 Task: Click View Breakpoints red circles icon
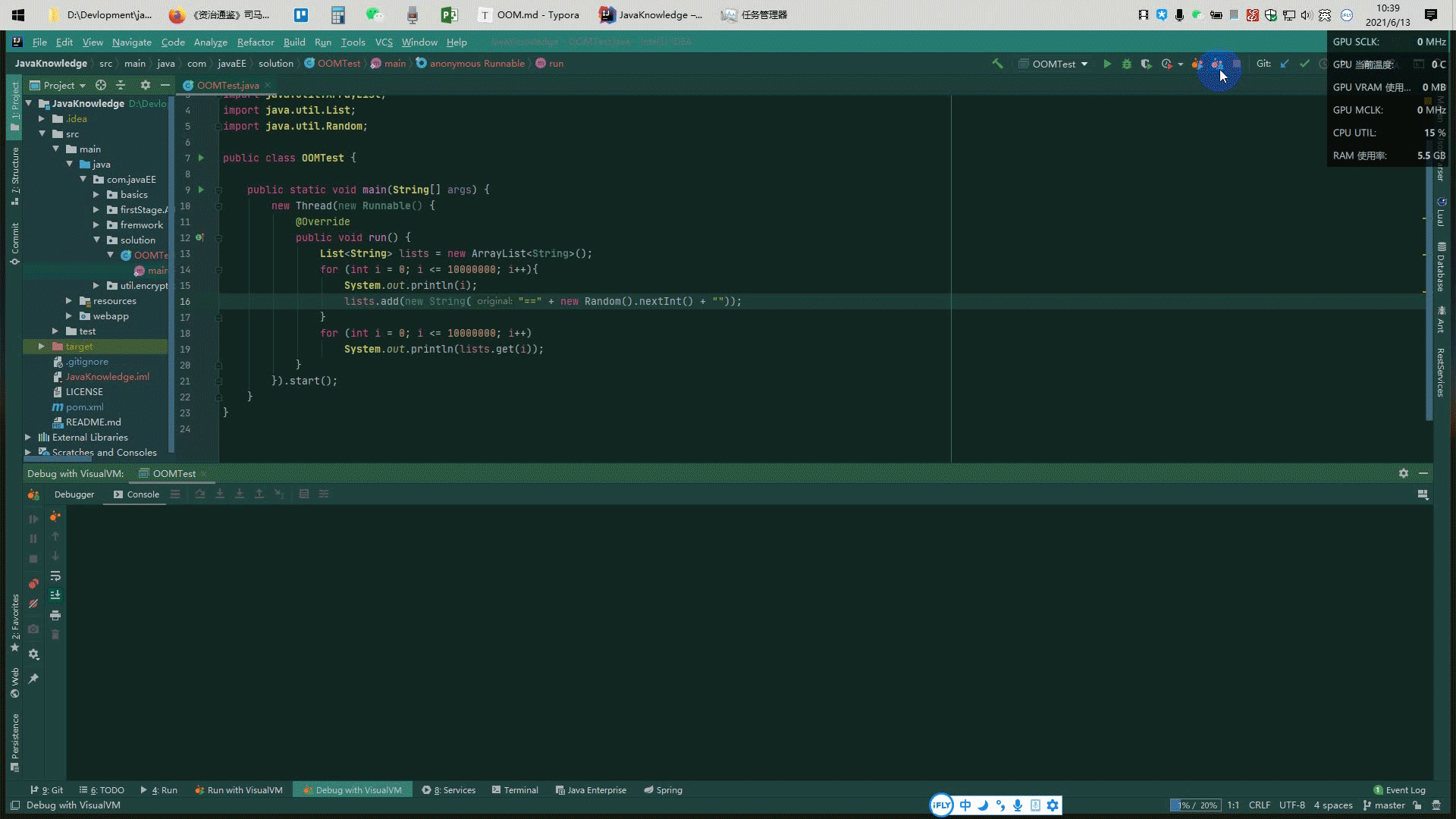[x=33, y=584]
